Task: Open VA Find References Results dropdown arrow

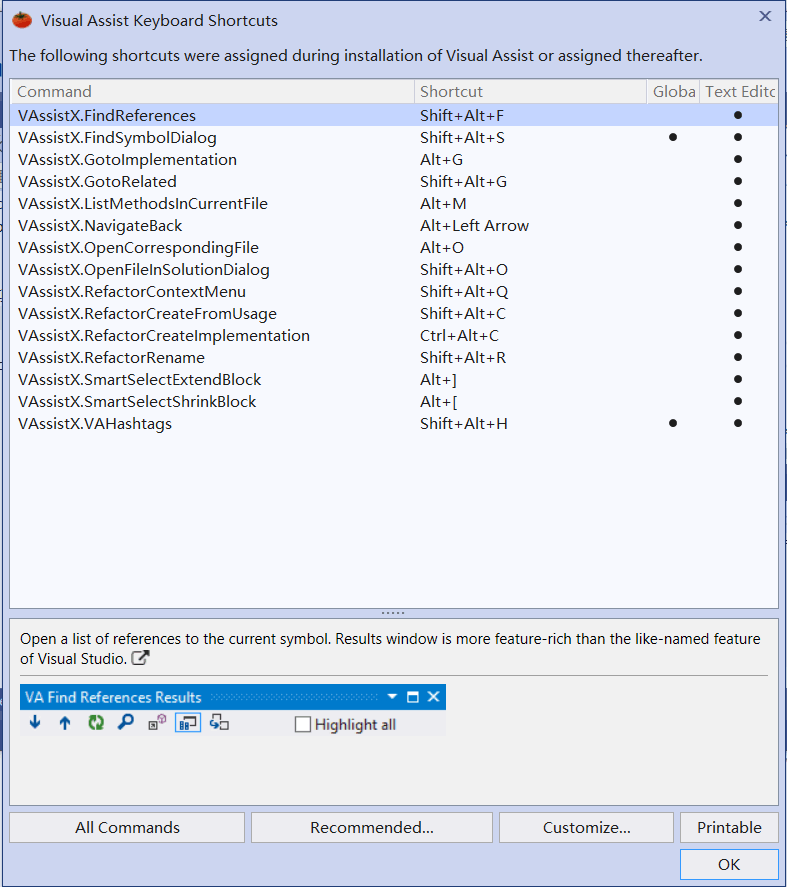Action: pyautogui.click(x=392, y=696)
